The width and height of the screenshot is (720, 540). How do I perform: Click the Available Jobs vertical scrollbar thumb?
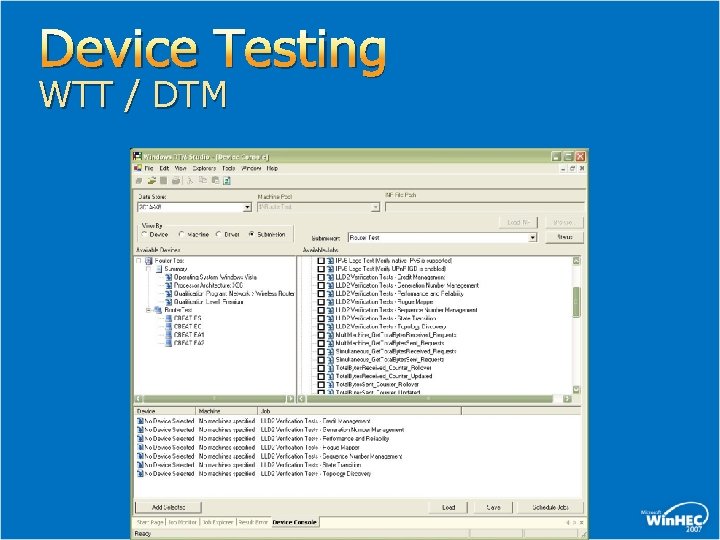576,302
